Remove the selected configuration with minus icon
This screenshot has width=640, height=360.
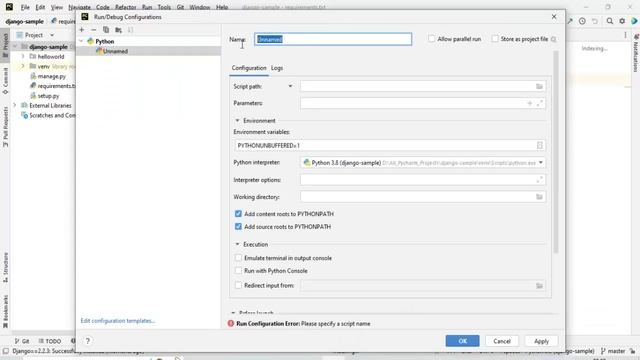(93, 30)
